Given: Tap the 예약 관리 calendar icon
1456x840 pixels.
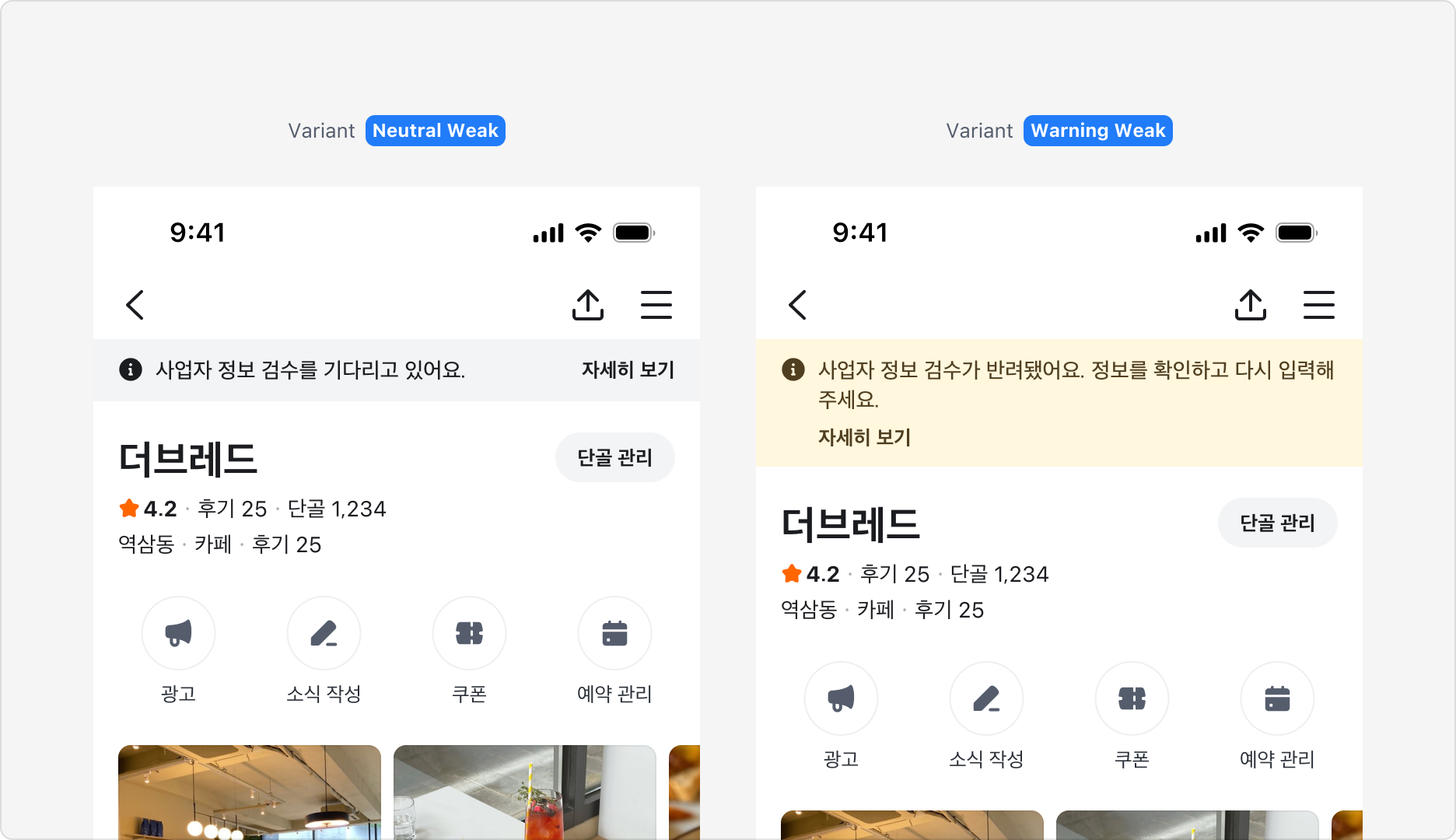Looking at the screenshot, I should click(x=614, y=633).
